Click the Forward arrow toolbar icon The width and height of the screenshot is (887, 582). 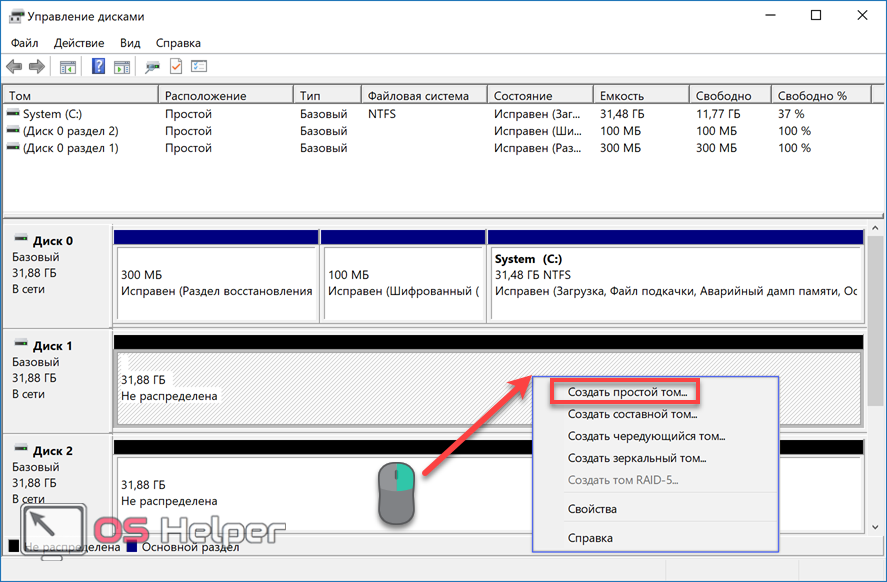click(37, 67)
